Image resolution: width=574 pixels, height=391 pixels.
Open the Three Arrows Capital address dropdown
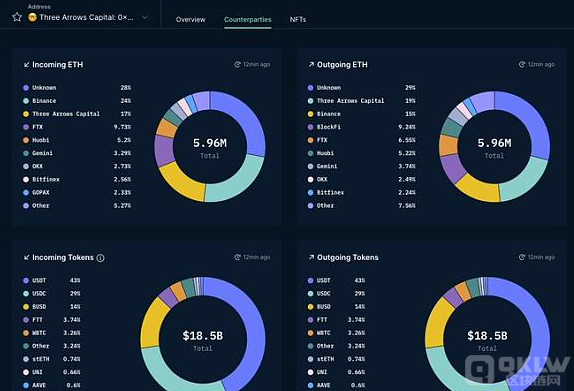86,17
